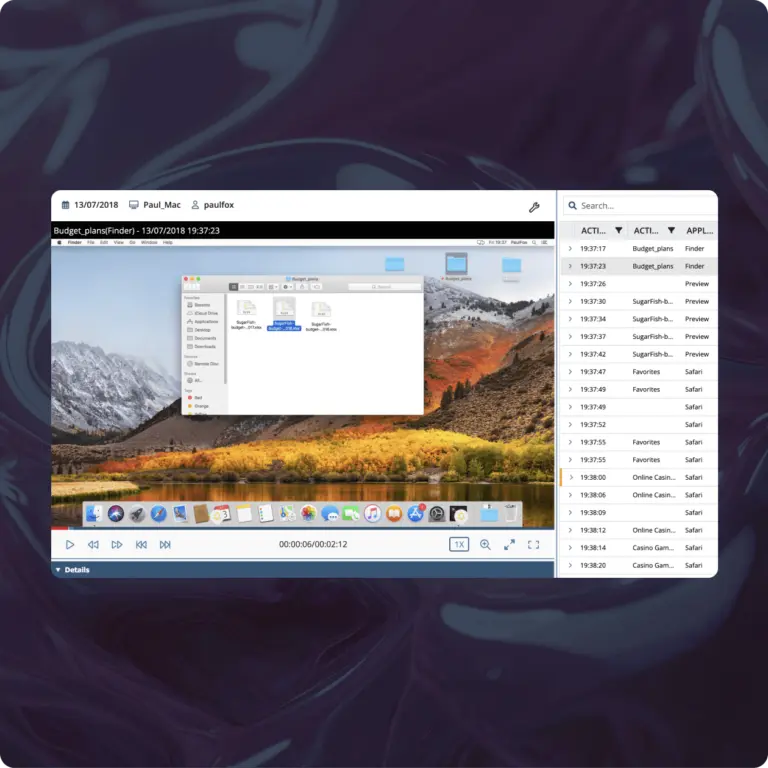Viewport: 768px width, 768px height.
Task: Click the highlighted SugarFish file in Finder
Action: pyautogui.click(x=284, y=314)
